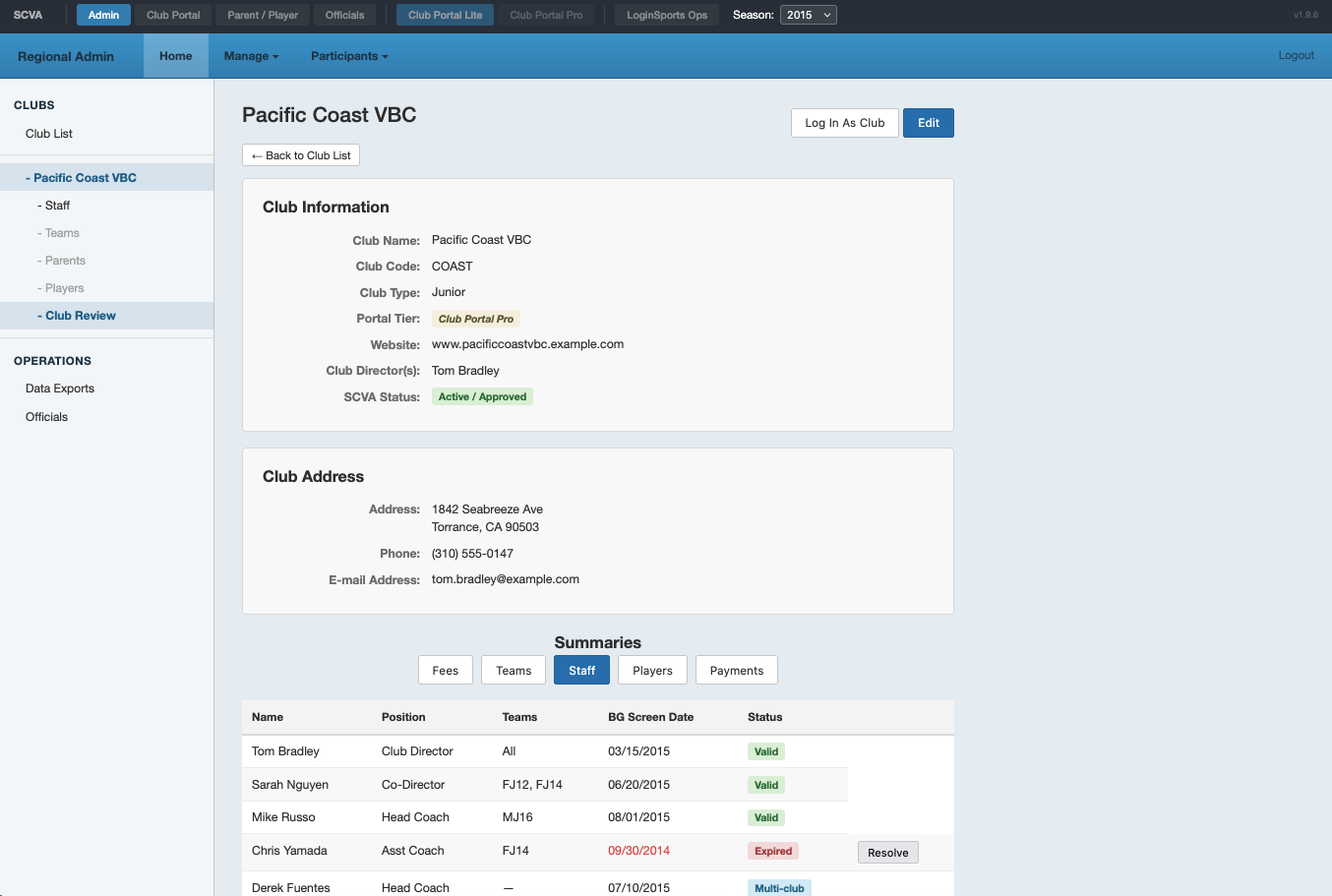1332x896 pixels.
Task: Click the email tom.bradley@example.com
Action: point(506,579)
